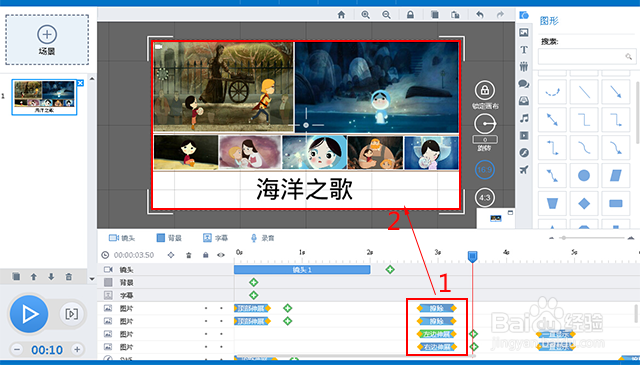Toggle visibility dot on 右边伸展 图片 row
Image resolution: width=640 pixels, height=365 pixels.
[x=221, y=347]
